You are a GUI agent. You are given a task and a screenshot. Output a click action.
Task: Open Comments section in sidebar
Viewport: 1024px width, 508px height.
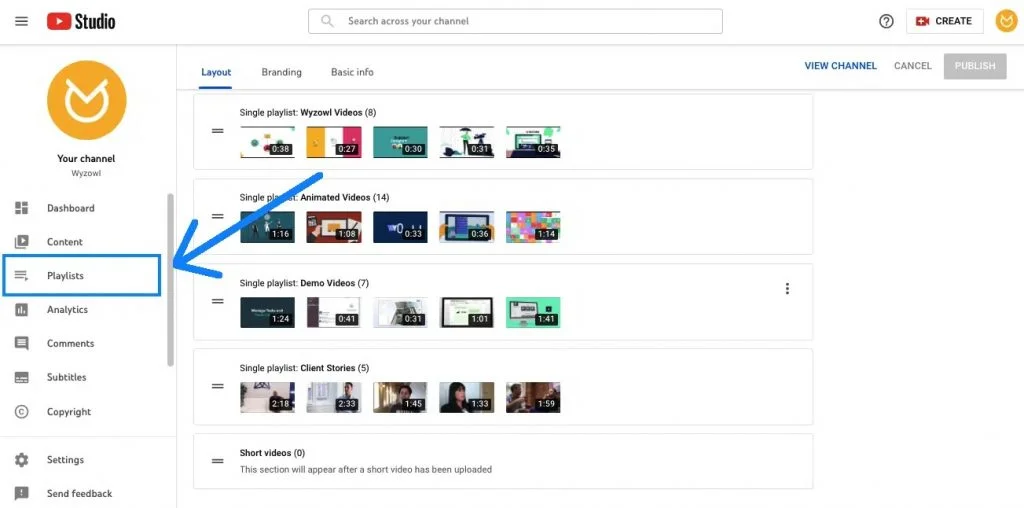coord(71,343)
